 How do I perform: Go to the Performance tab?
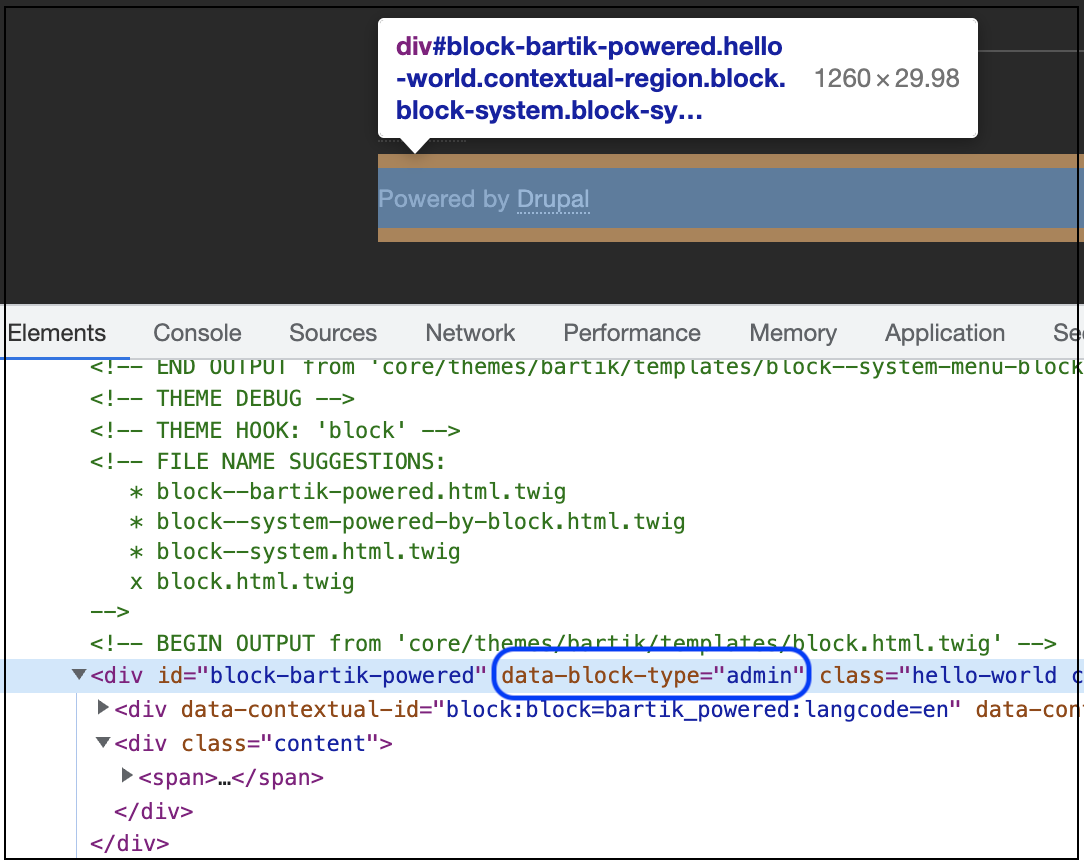[631, 333]
